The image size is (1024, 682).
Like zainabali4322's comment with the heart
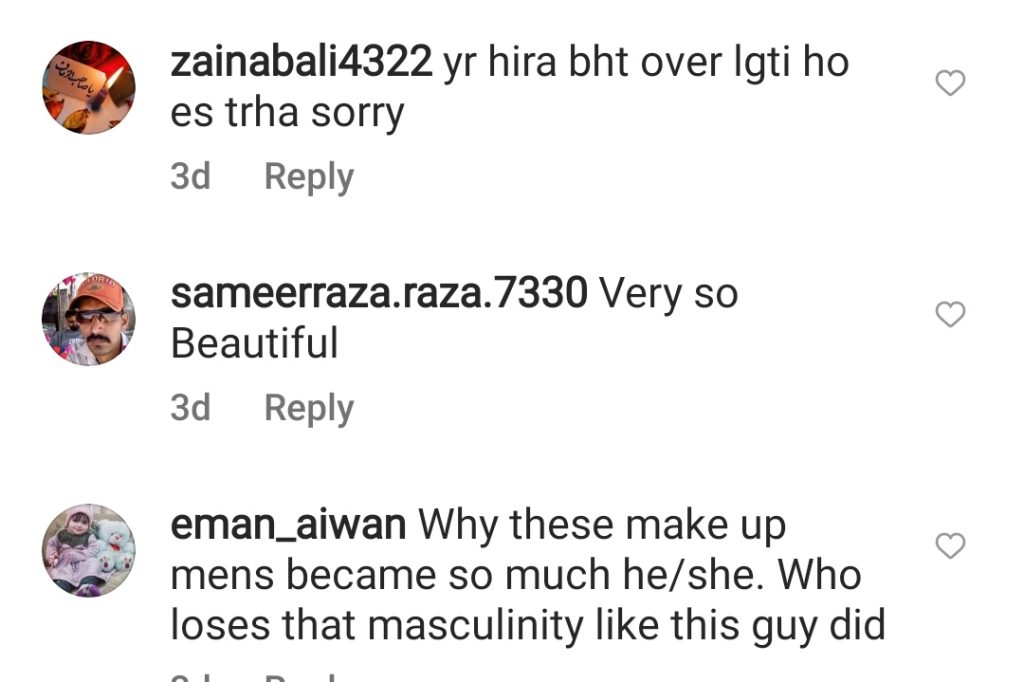tap(950, 83)
